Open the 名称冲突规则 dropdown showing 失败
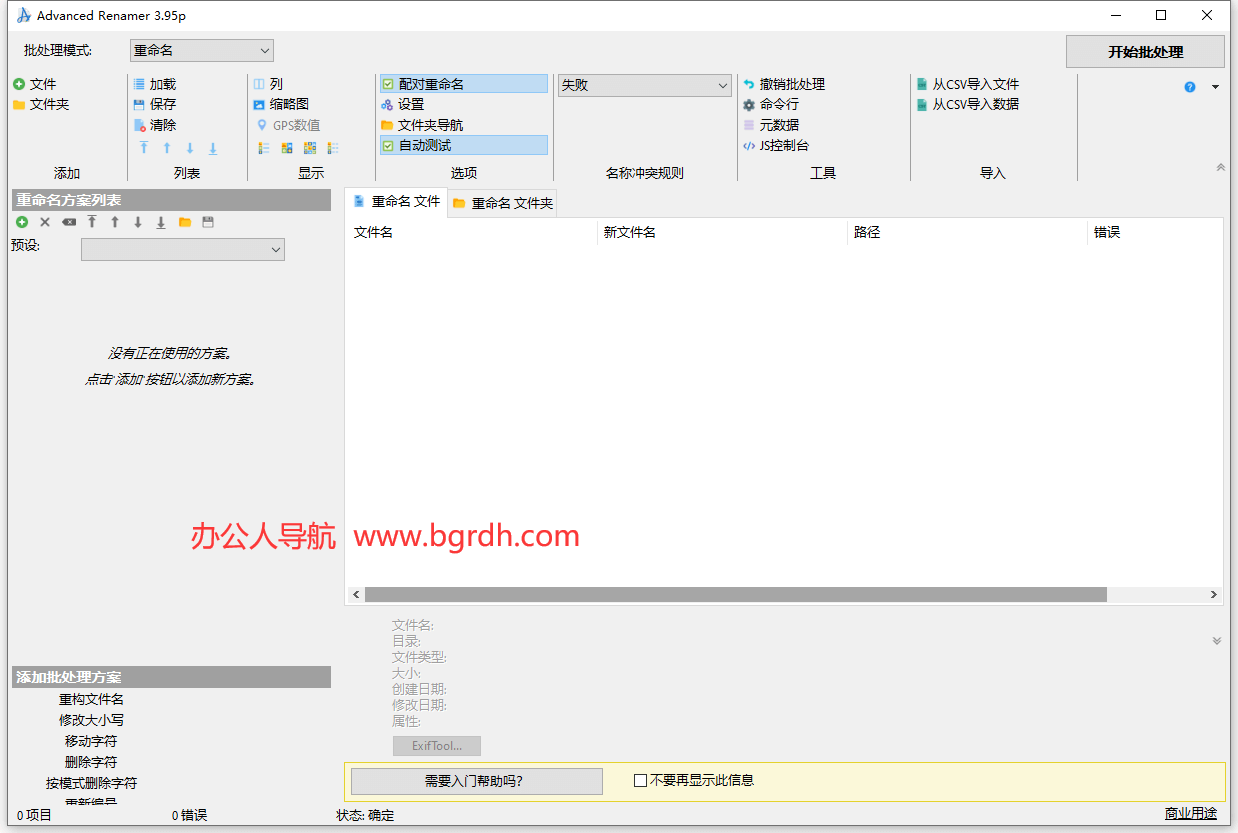 click(x=645, y=86)
